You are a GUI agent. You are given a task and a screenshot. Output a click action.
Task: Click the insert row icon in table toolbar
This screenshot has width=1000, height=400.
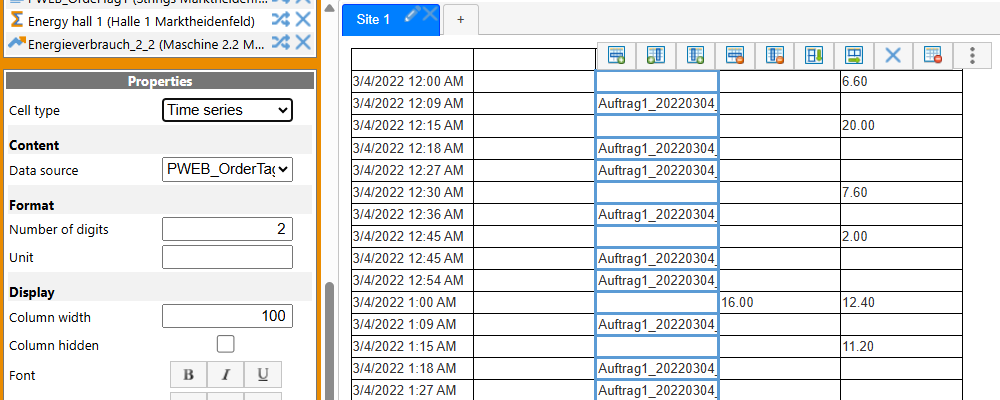click(616, 56)
